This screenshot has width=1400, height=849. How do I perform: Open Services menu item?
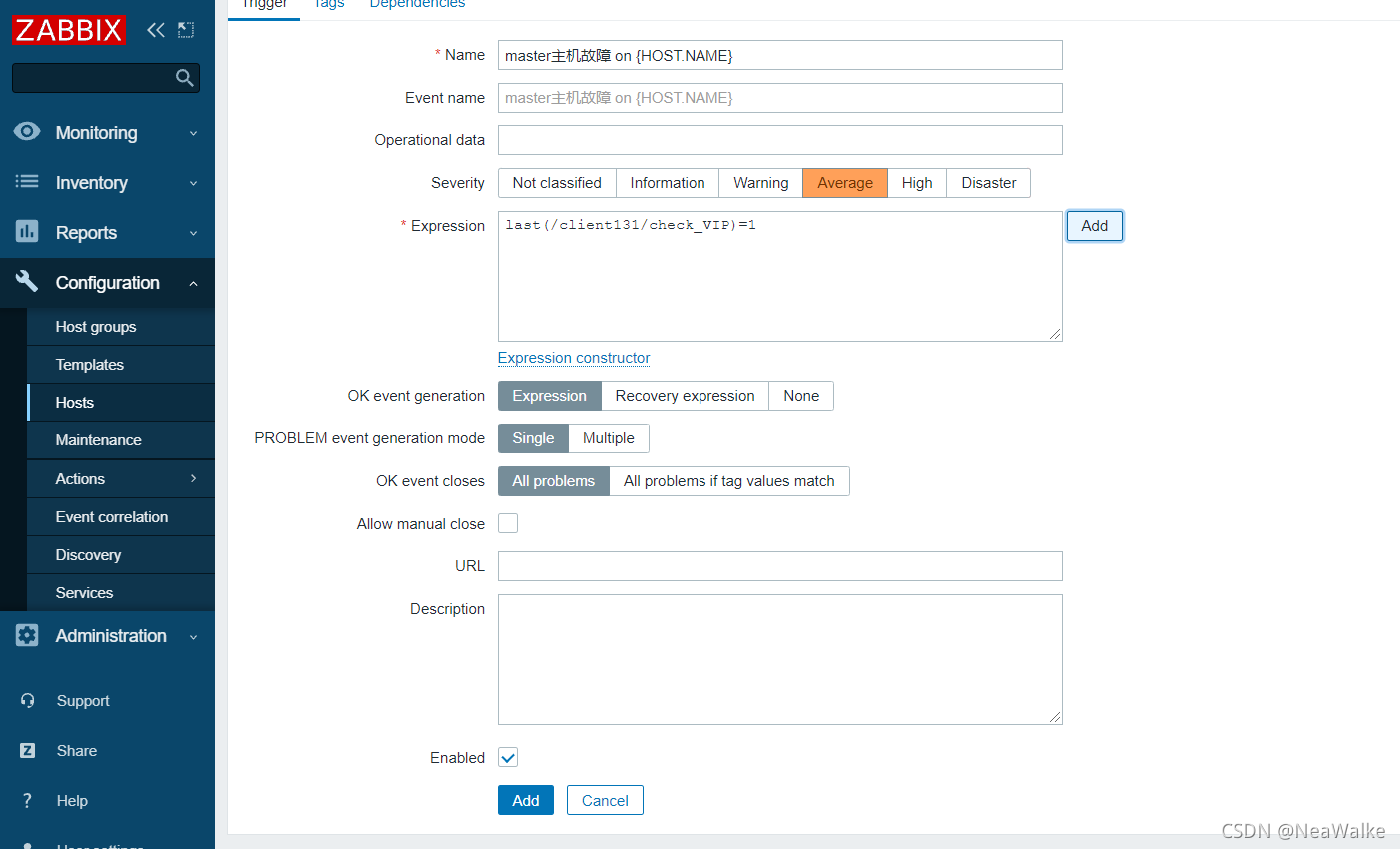121,593
